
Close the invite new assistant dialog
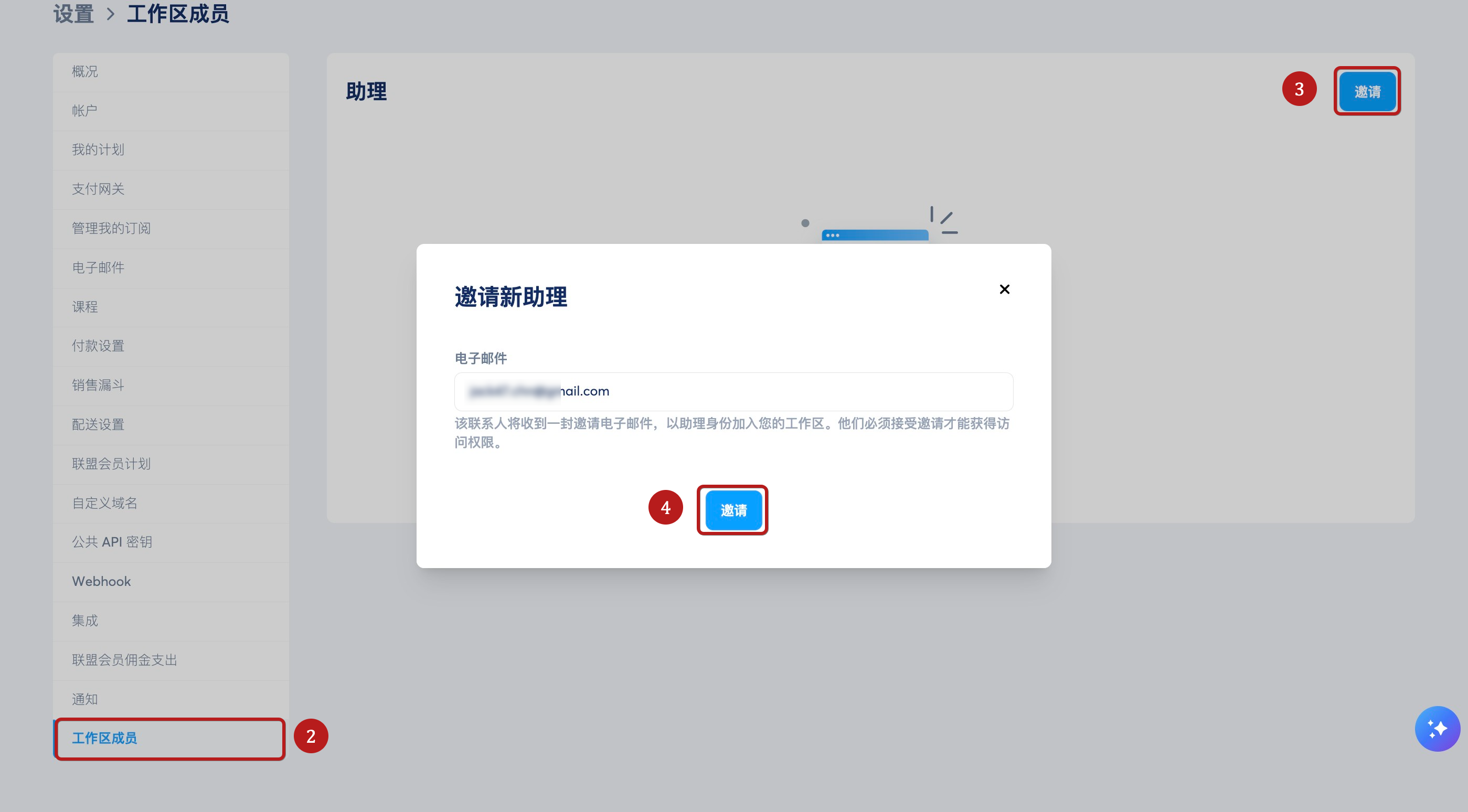point(1004,290)
